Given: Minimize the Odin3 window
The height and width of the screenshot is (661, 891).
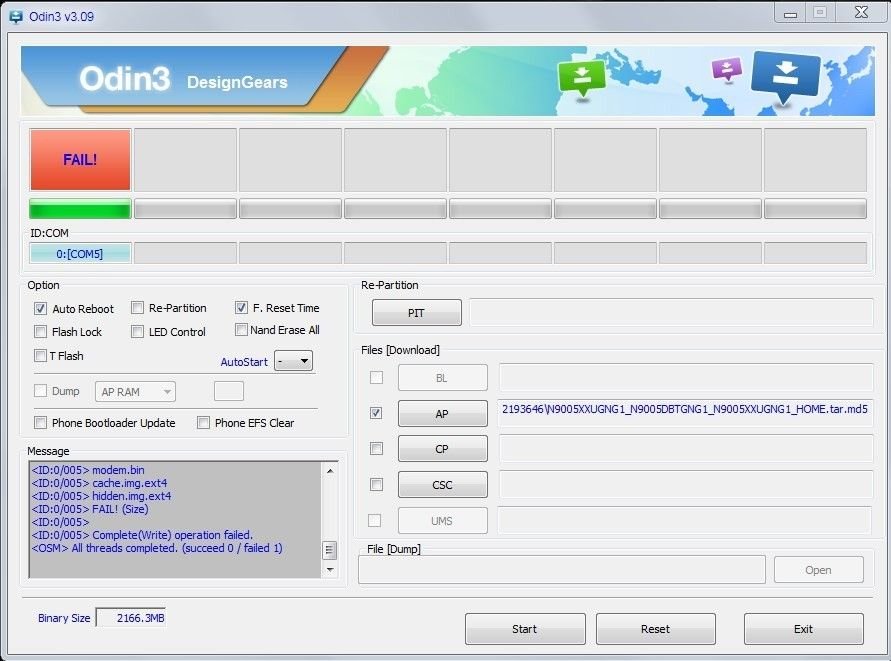Looking at the screenshot, I should pyautogui.click(x=790, y=14).
